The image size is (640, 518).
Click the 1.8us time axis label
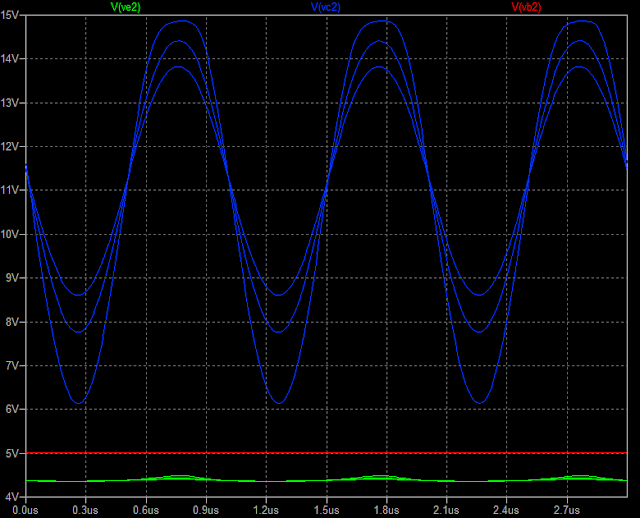(386, 510)
